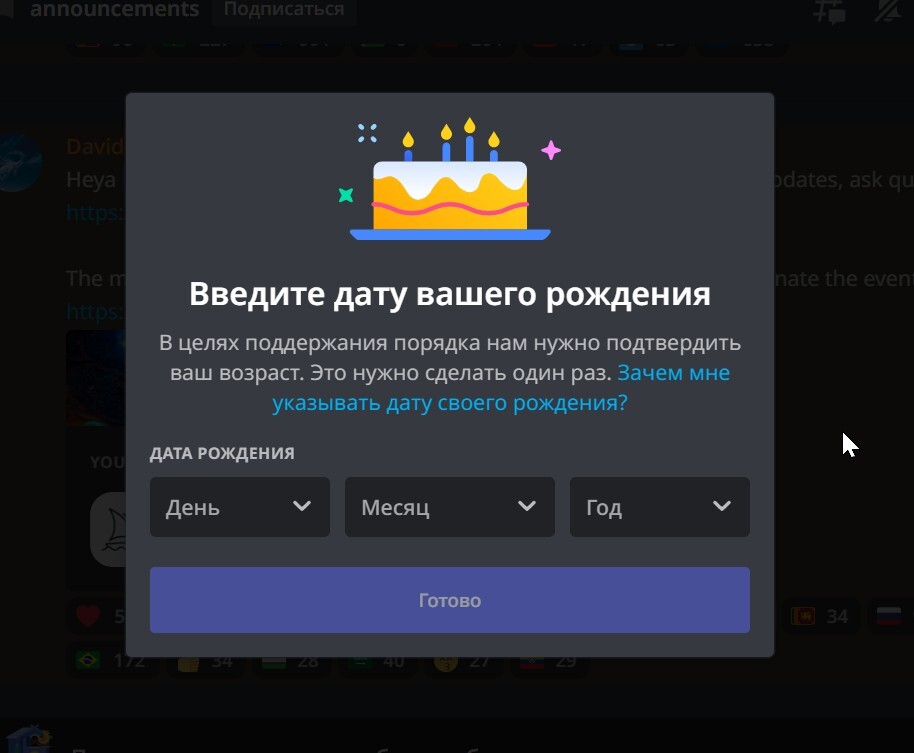Image resolution: width=914 pixels, height=753 pixels.
Task: Click the sailboat logo icon behind the dialog
Action: 110,529
